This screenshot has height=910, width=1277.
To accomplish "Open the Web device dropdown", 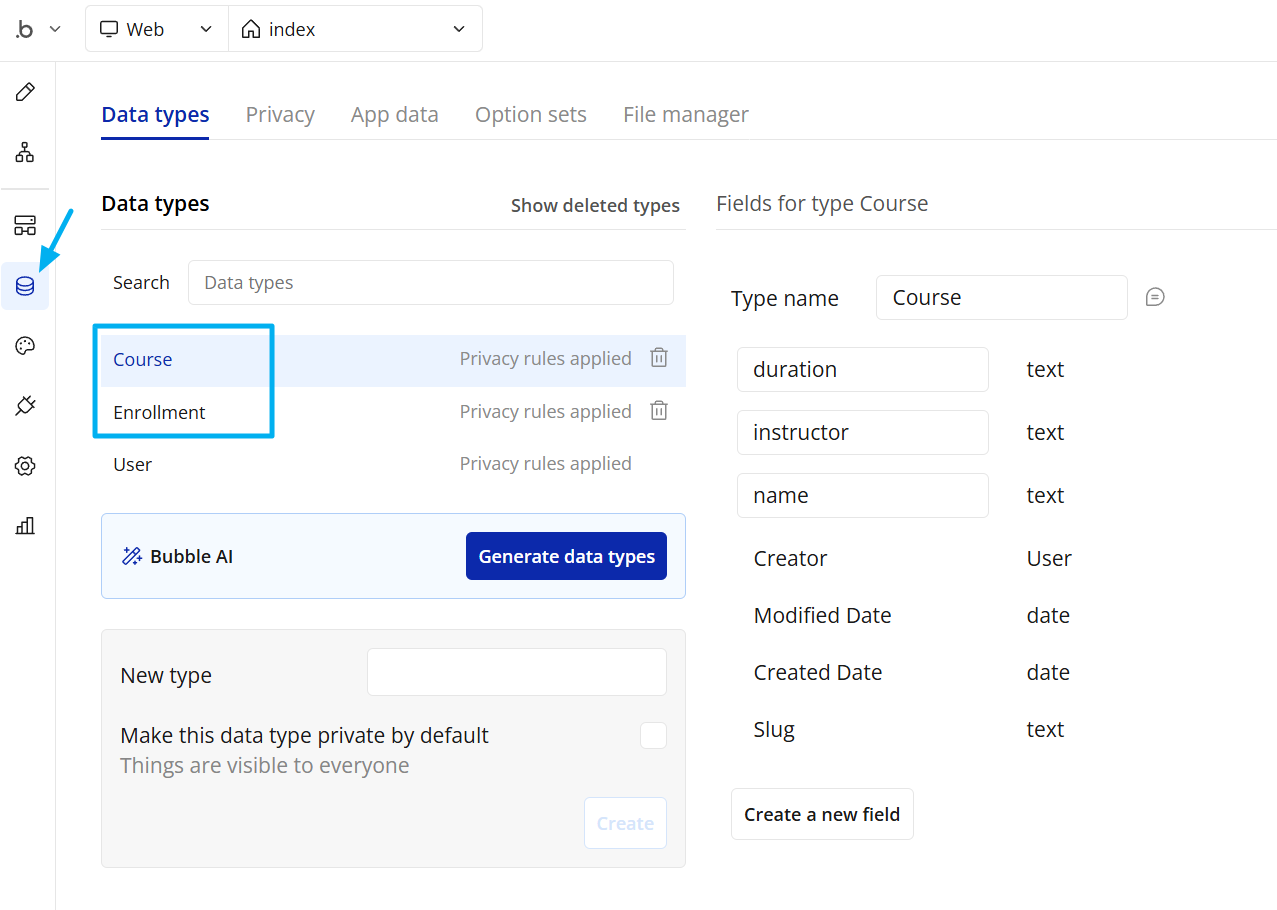I will coord(155,28).
